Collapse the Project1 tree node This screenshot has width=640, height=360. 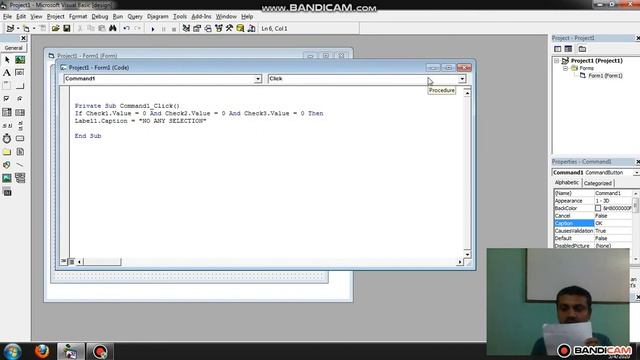coord(556,61)
